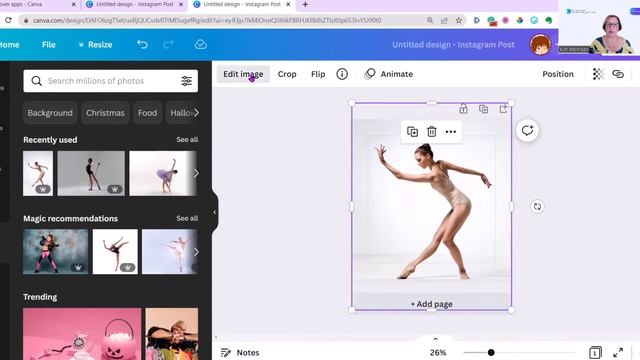Enter fullscreen present mode icon
This screenshot has width=640, height=360.
[618, 352]
